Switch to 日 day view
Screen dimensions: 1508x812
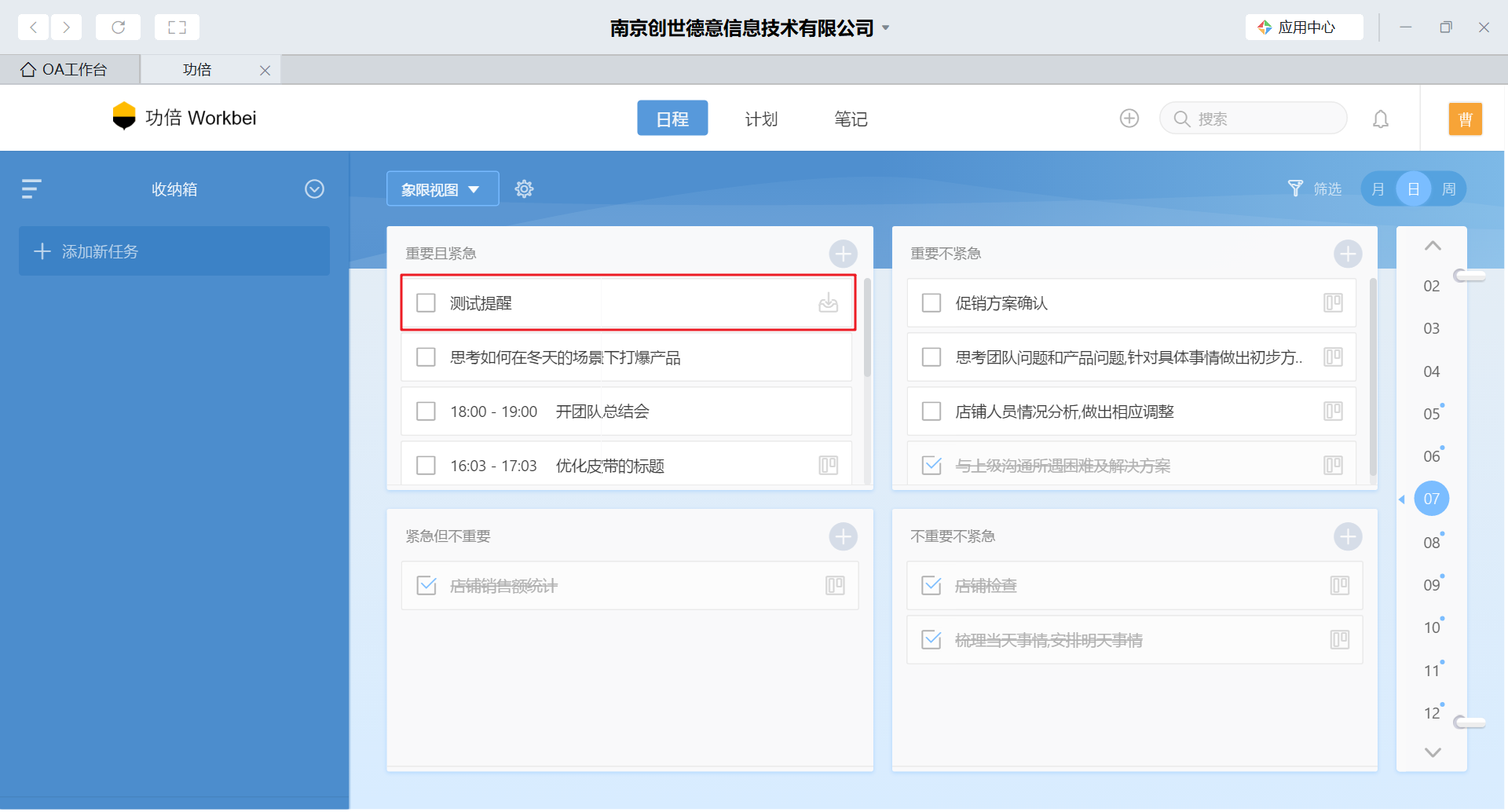point(1414,189)
